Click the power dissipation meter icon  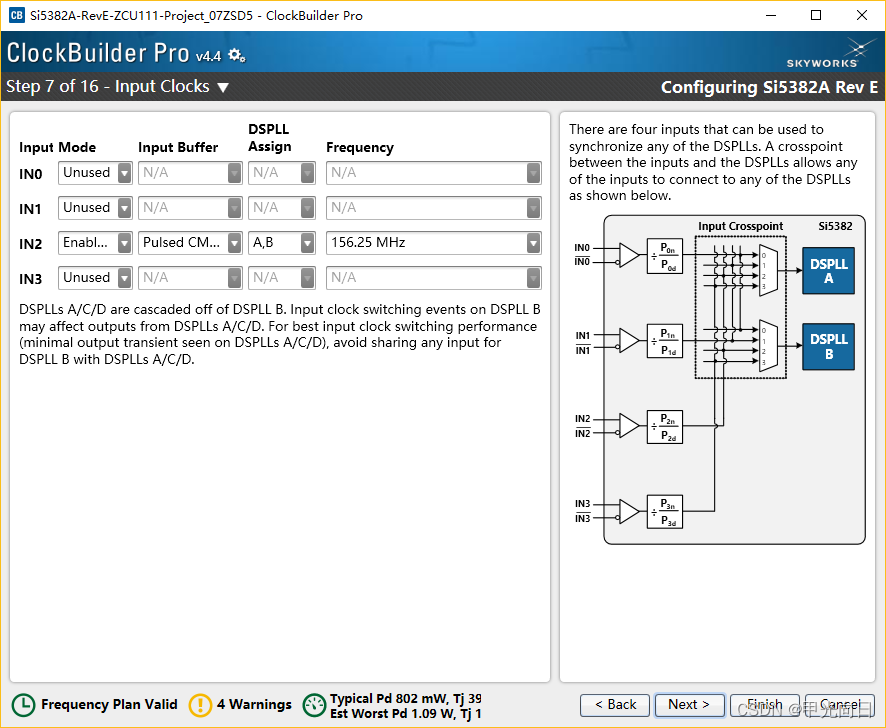point(315,704)
